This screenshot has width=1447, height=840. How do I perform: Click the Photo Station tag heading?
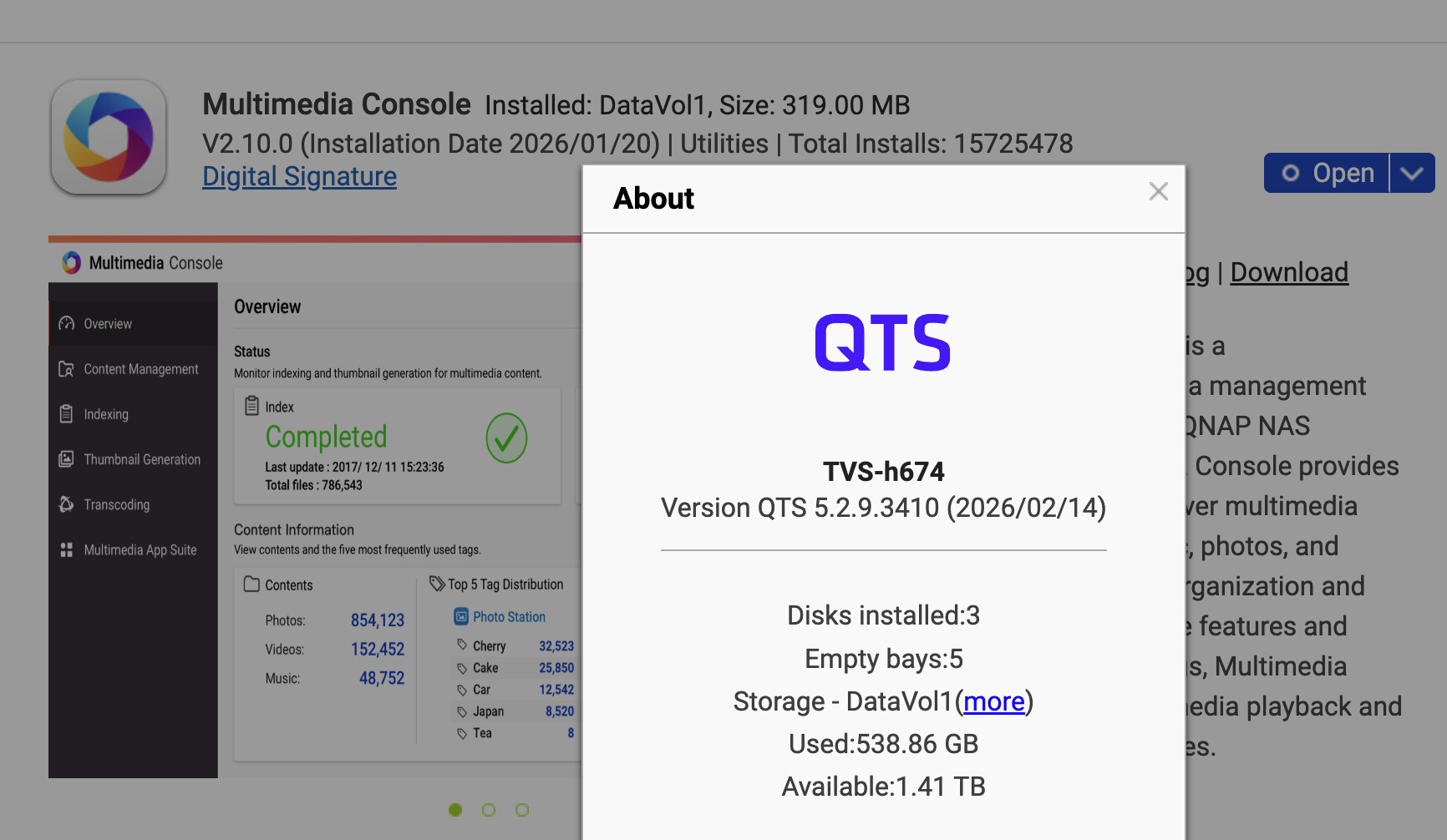(x=508, y=617)
